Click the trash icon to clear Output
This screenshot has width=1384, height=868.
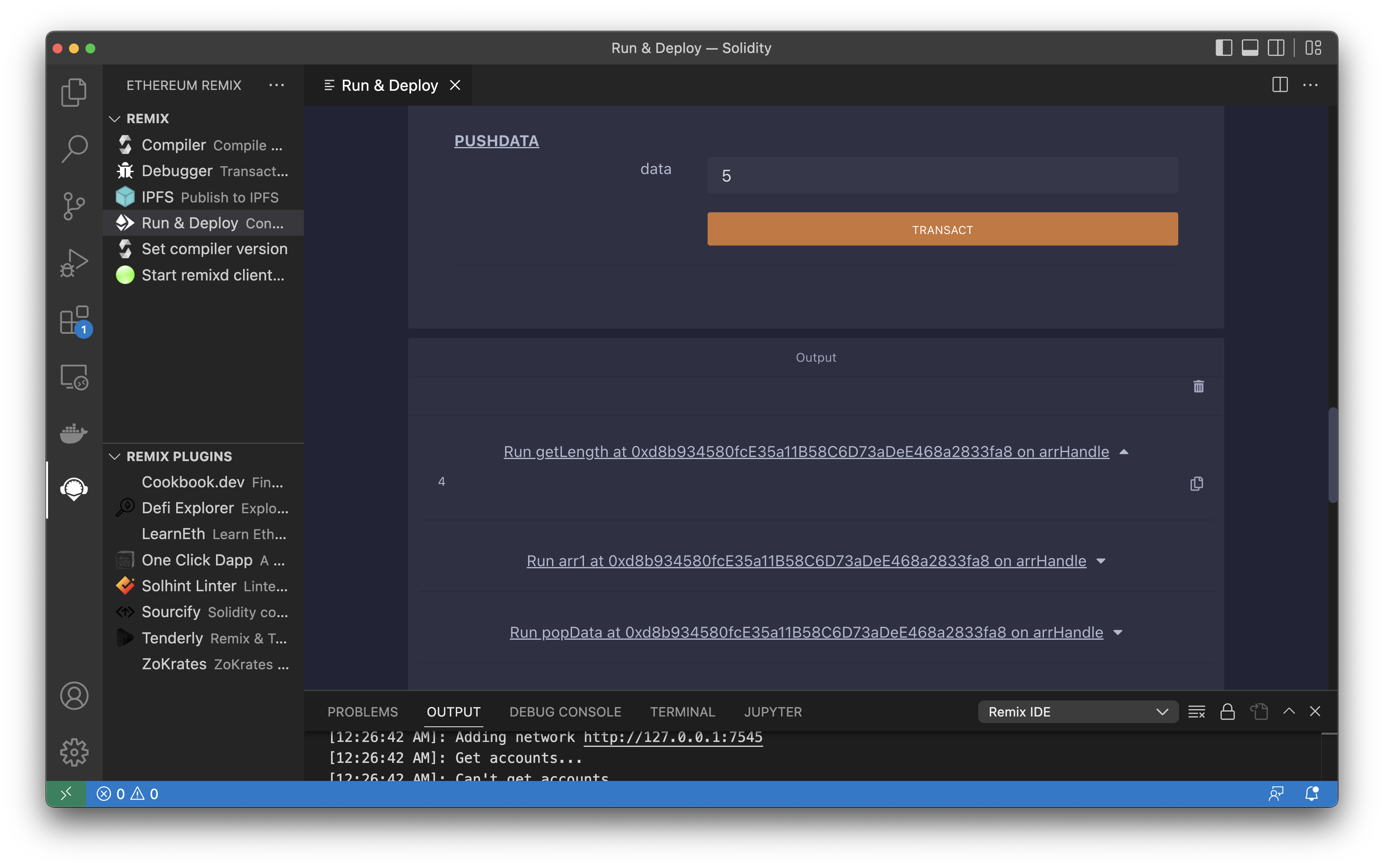1198,386
